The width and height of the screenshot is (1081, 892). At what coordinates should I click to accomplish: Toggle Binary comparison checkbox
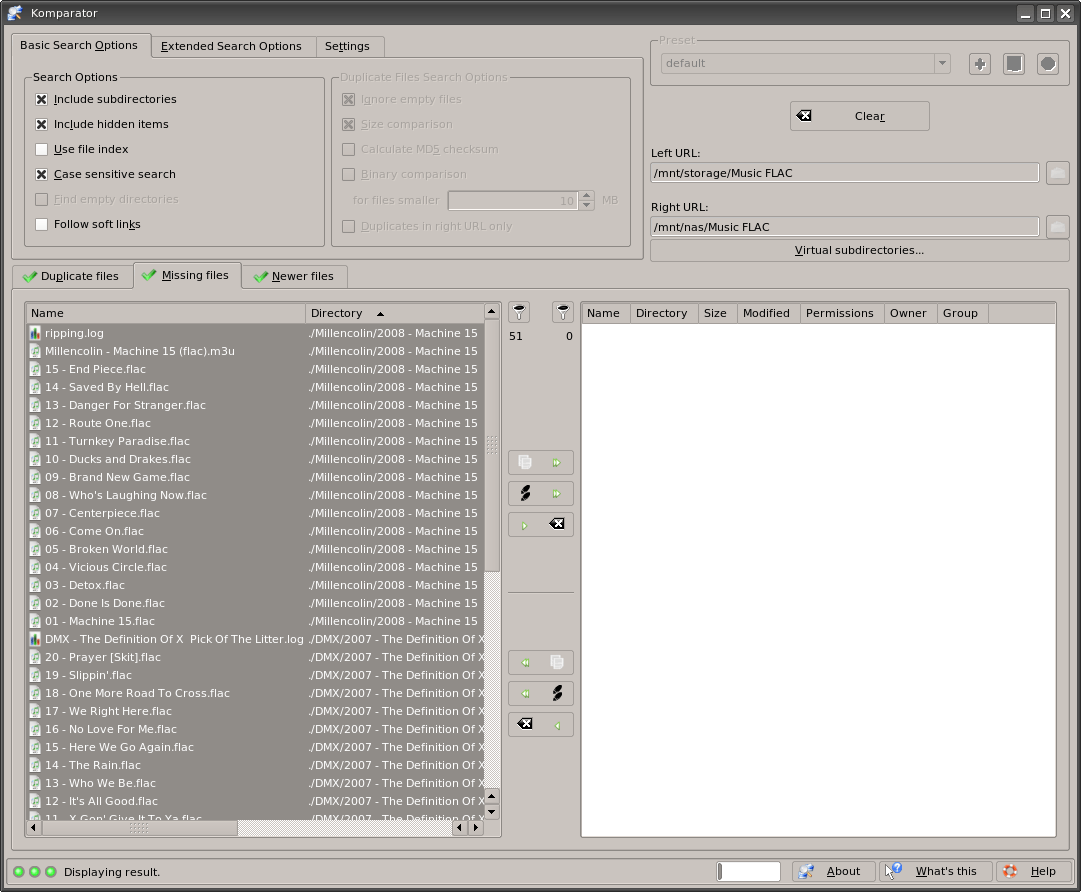tap(349, 174)
